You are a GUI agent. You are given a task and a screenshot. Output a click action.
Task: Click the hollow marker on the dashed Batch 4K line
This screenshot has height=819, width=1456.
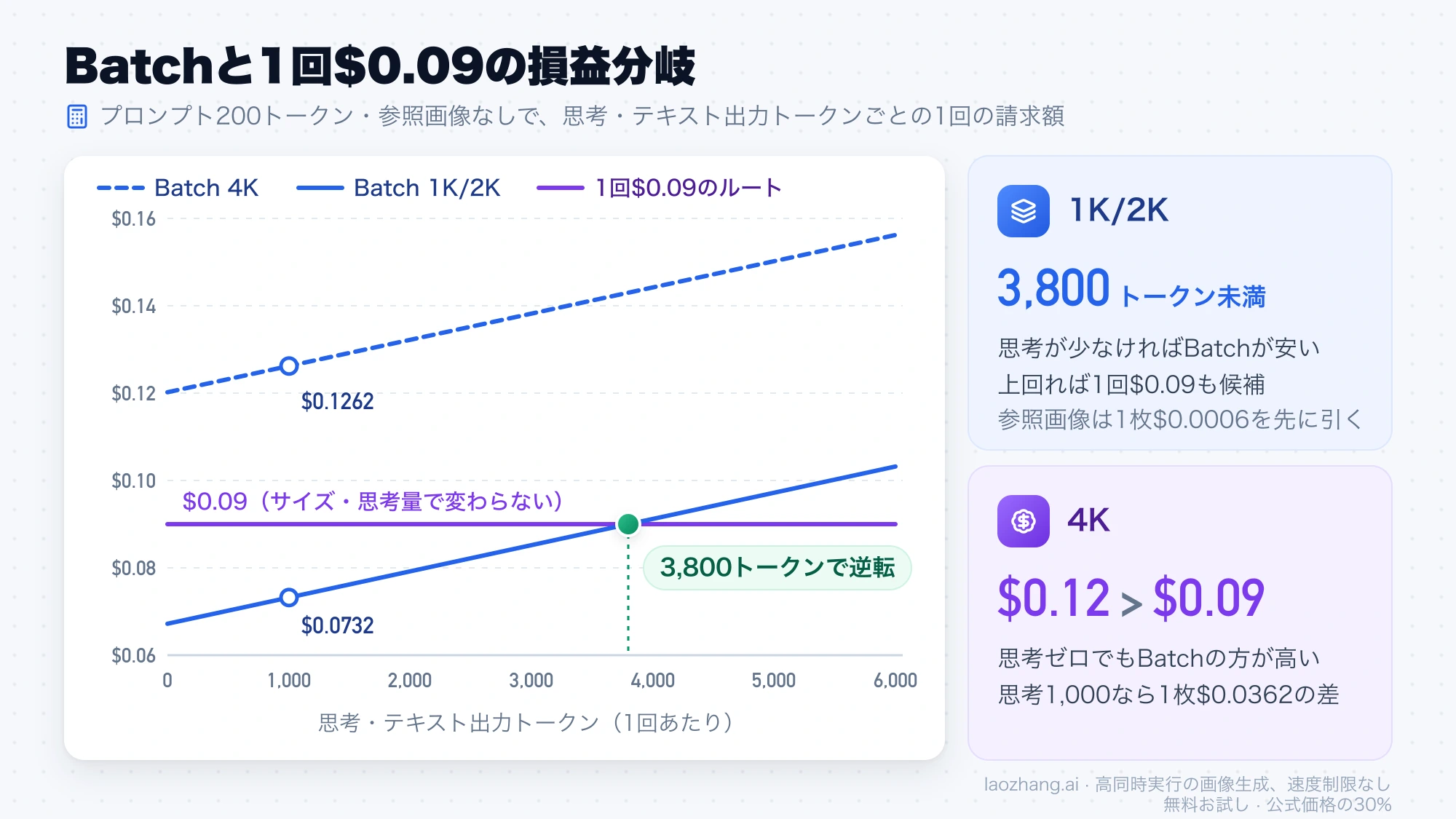289,365
